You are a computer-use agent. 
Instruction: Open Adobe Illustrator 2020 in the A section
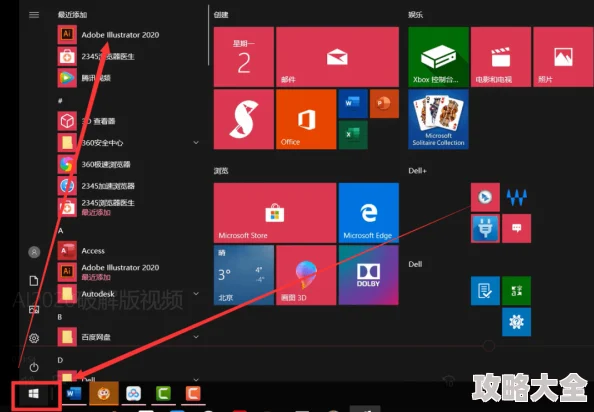109,272
